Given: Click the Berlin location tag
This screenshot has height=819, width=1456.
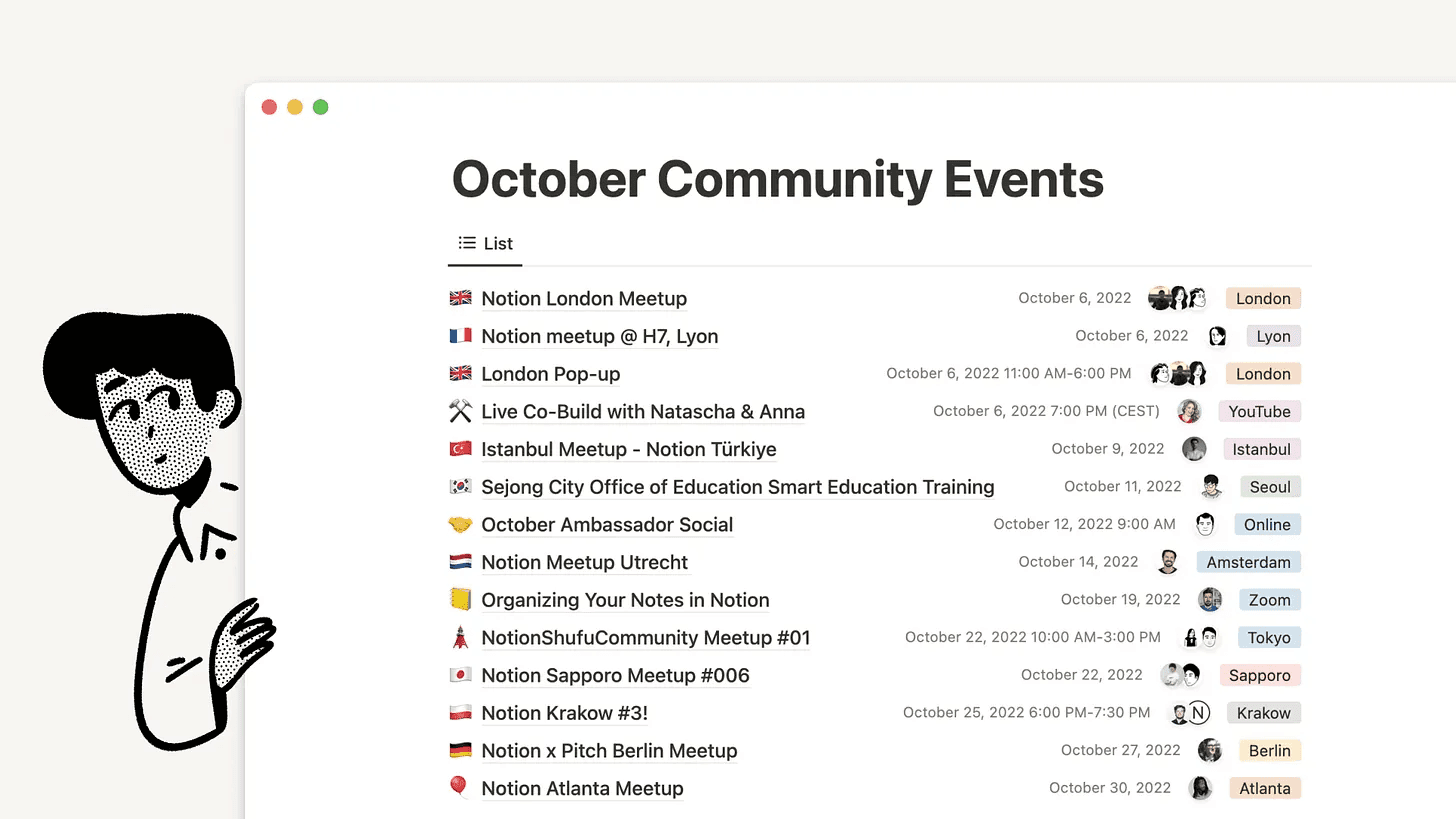Looking at the screenshot, I should (1270, 750).
